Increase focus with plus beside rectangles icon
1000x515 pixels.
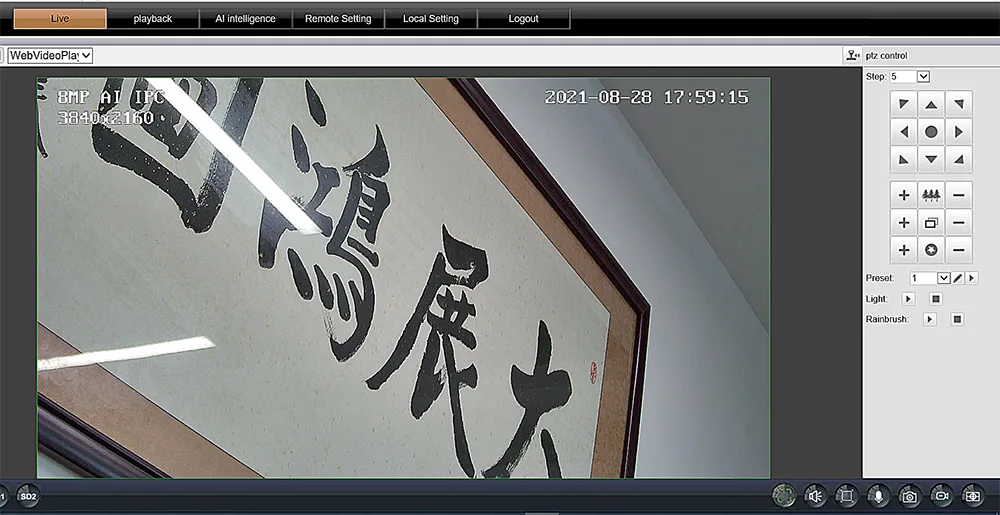(x=903, y=223)
